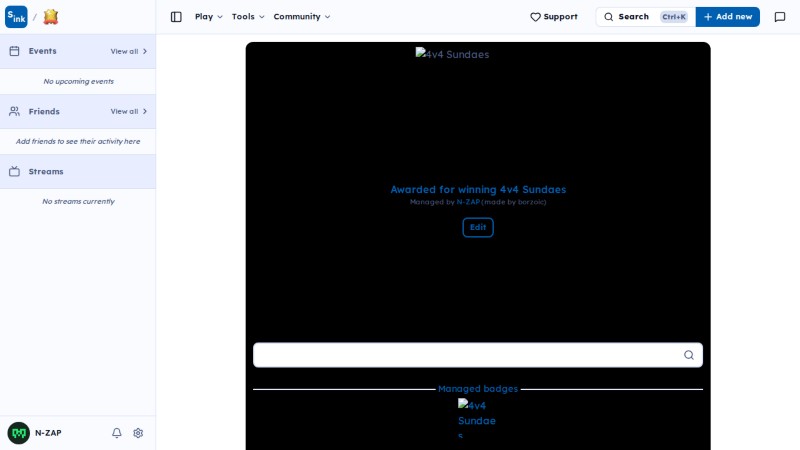Screen dimensions: 800x450
Task: Click 'Awarded for winning 4v4 Sundaes' text
Action: (478, 190)
